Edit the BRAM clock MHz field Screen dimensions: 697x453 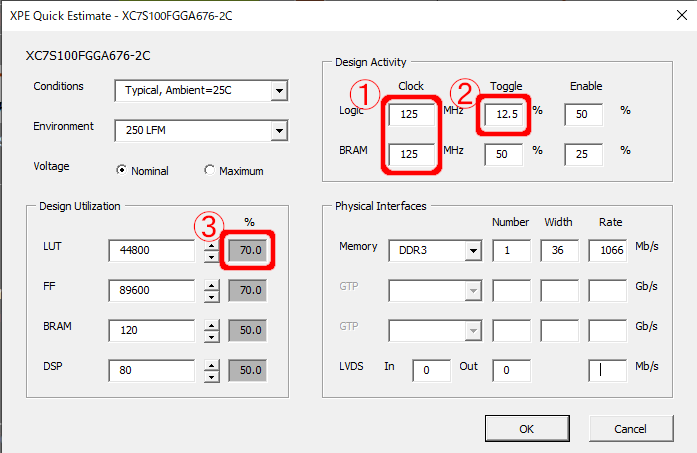coord(411,155)
